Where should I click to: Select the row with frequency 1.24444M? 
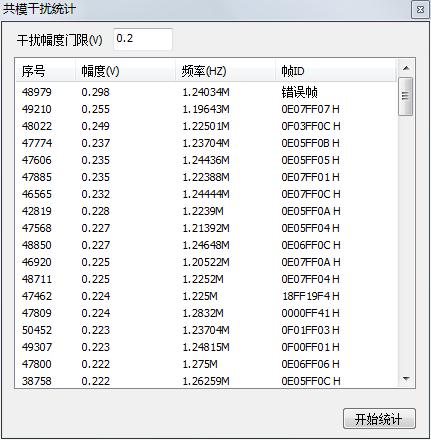pos(206,194)
